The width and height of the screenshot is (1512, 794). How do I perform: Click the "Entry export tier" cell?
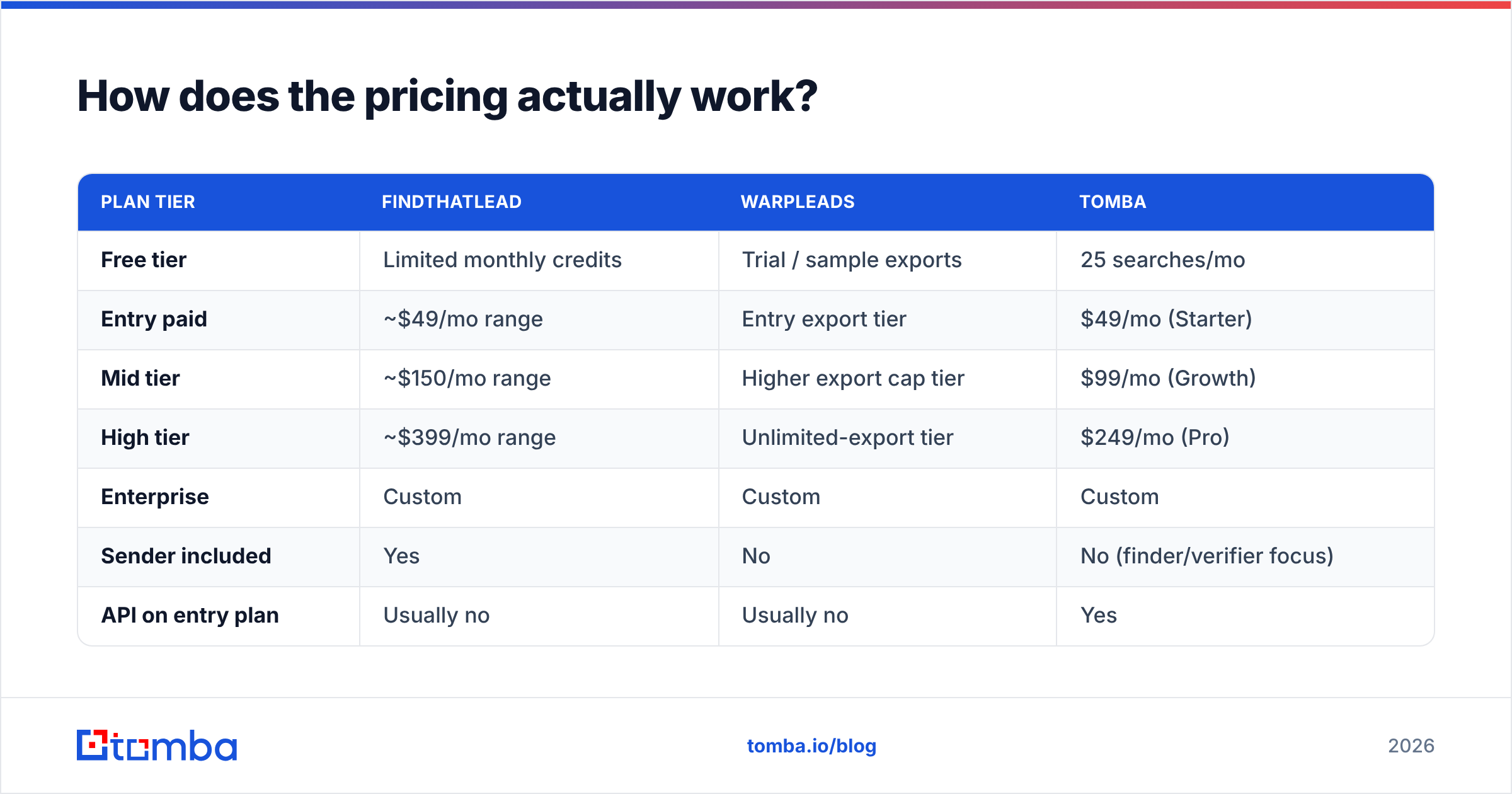coord(824,319)
